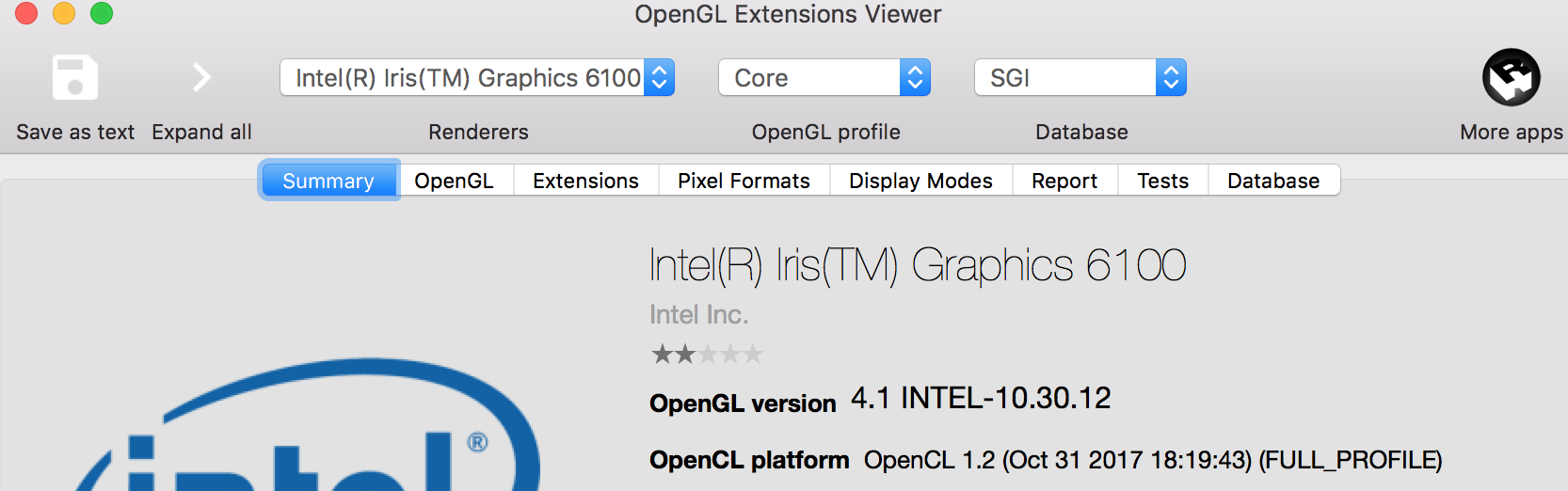Switch to the Extensions tab
The width and height of the screenshot is (1568, 491).
tap(585, 181)
